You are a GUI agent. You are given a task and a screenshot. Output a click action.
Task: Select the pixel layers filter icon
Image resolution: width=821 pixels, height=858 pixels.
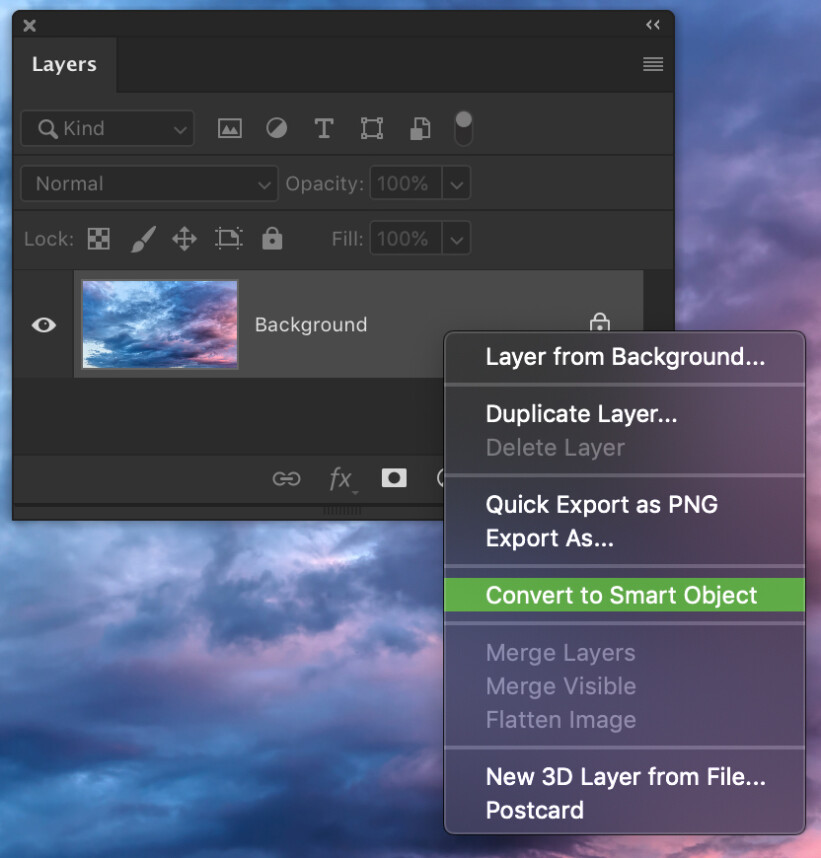[229, 128]
